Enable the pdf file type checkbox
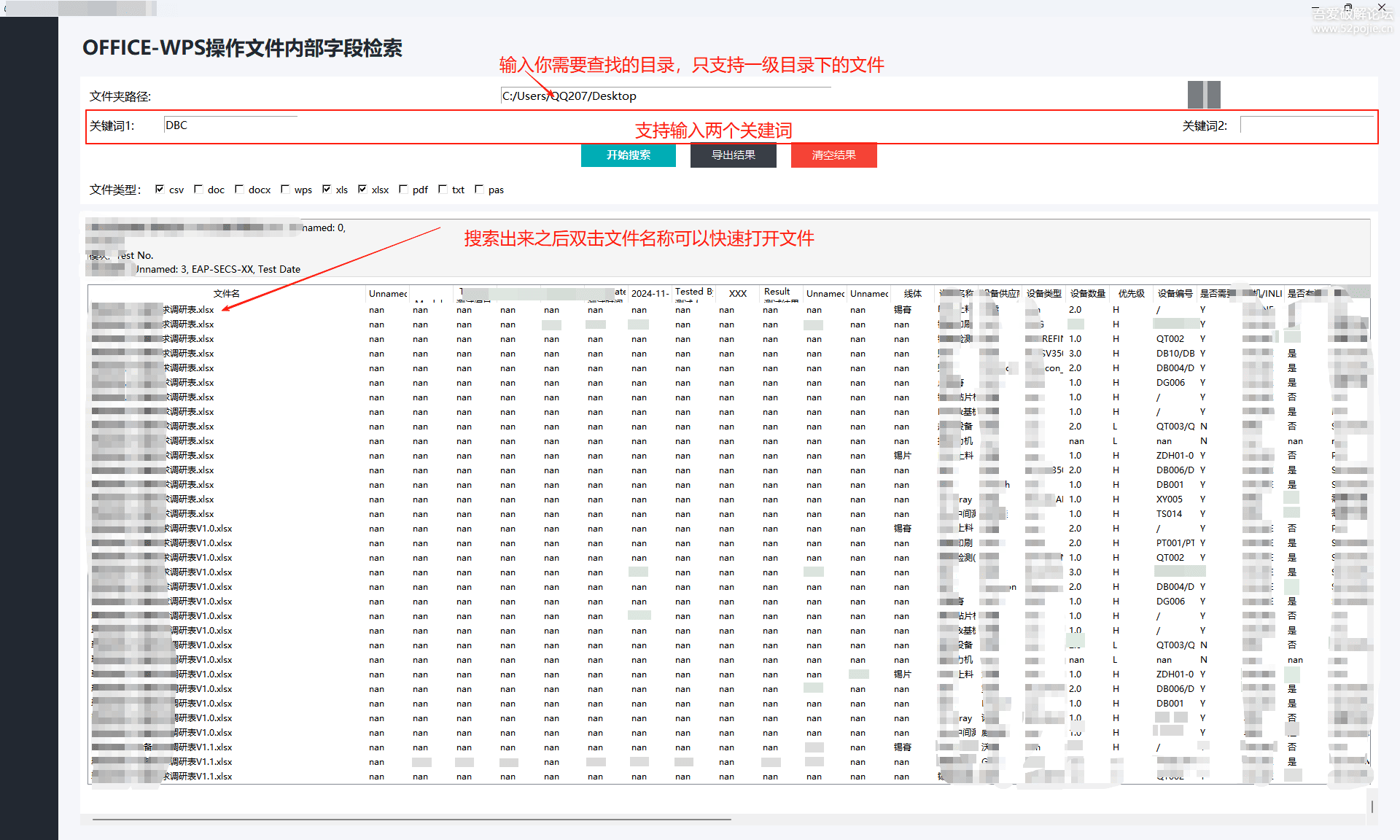Screen dimensions: 1400x840 [x=404, y=189]
